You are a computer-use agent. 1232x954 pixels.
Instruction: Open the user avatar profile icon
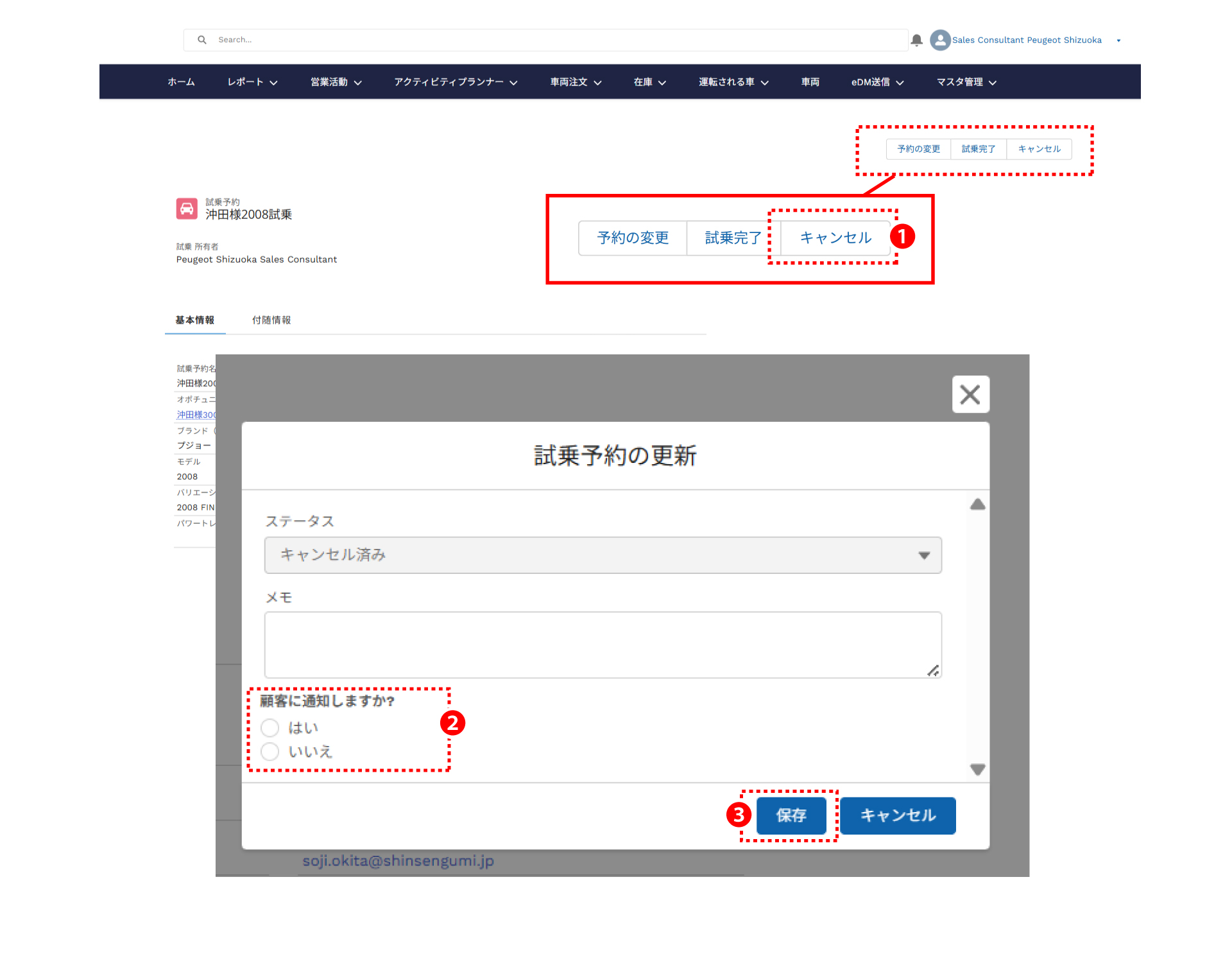tap(940, 40)
